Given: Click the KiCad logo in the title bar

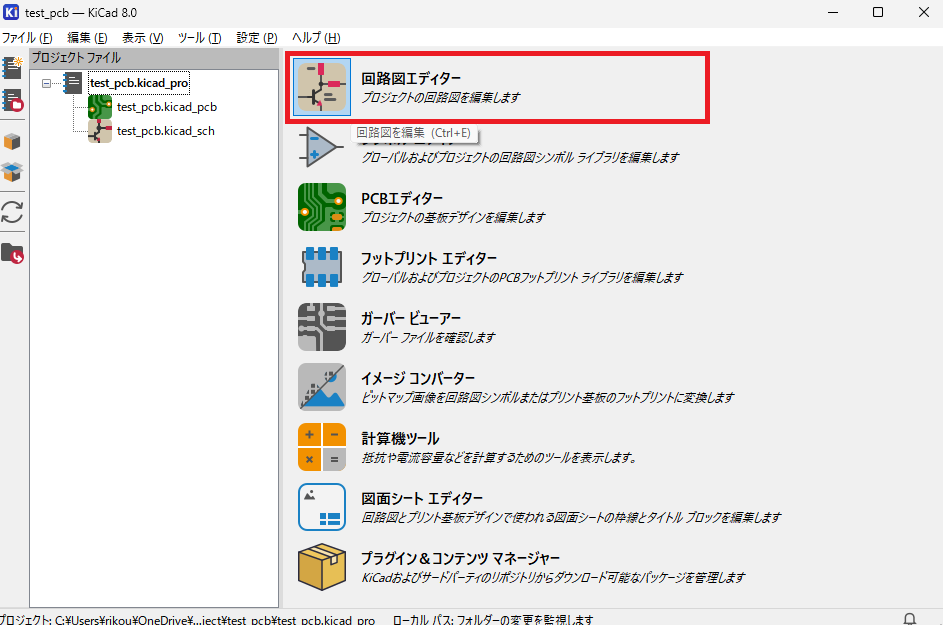Looking at the screenshot, I should 11,12.
